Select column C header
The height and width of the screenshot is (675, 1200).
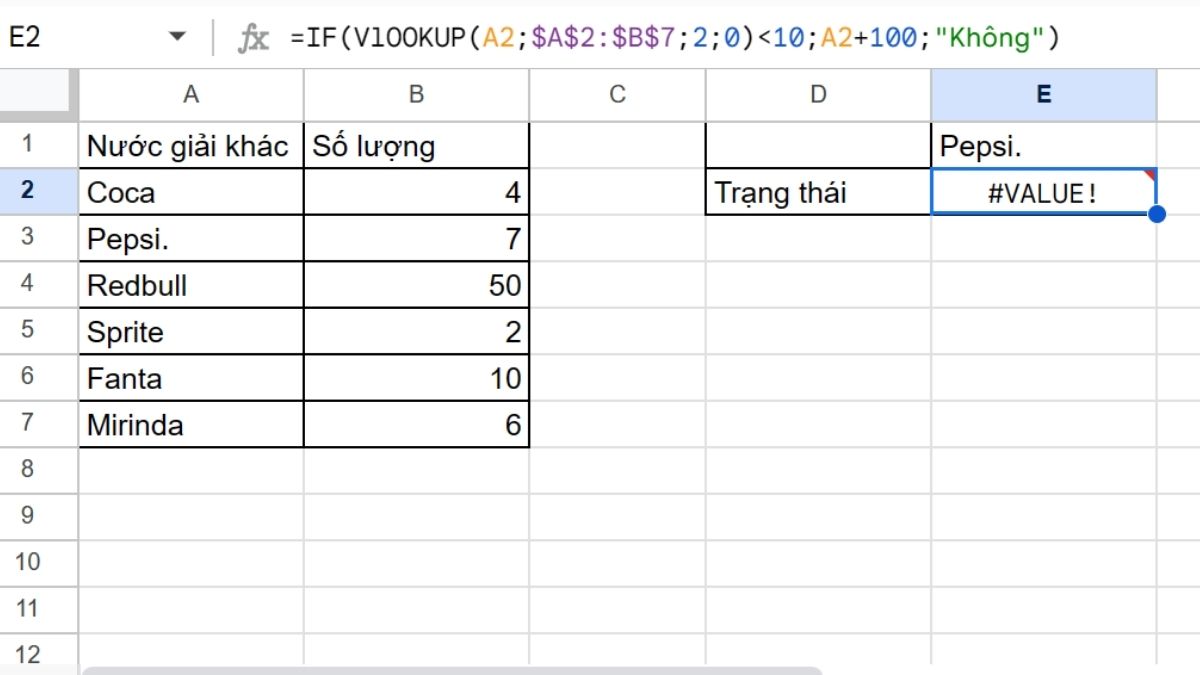pos(618,95)
